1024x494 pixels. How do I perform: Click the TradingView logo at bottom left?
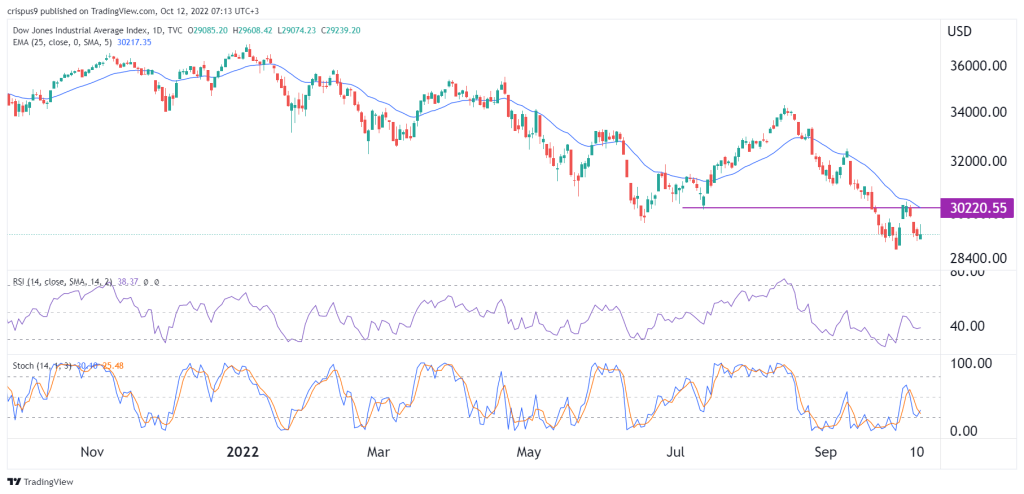pos(40,482)
